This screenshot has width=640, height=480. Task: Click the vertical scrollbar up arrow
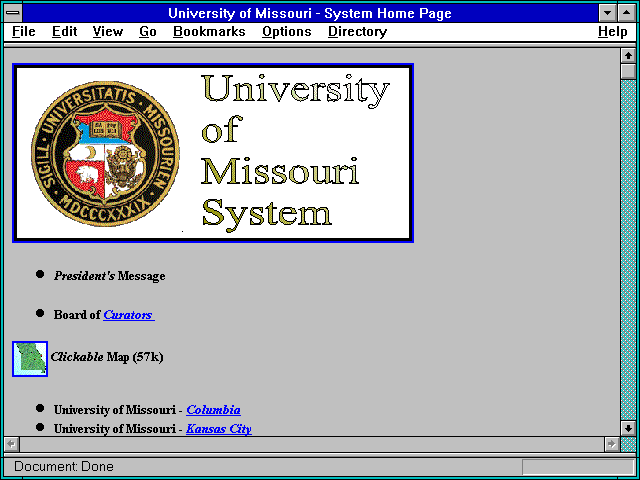point(628,56)
